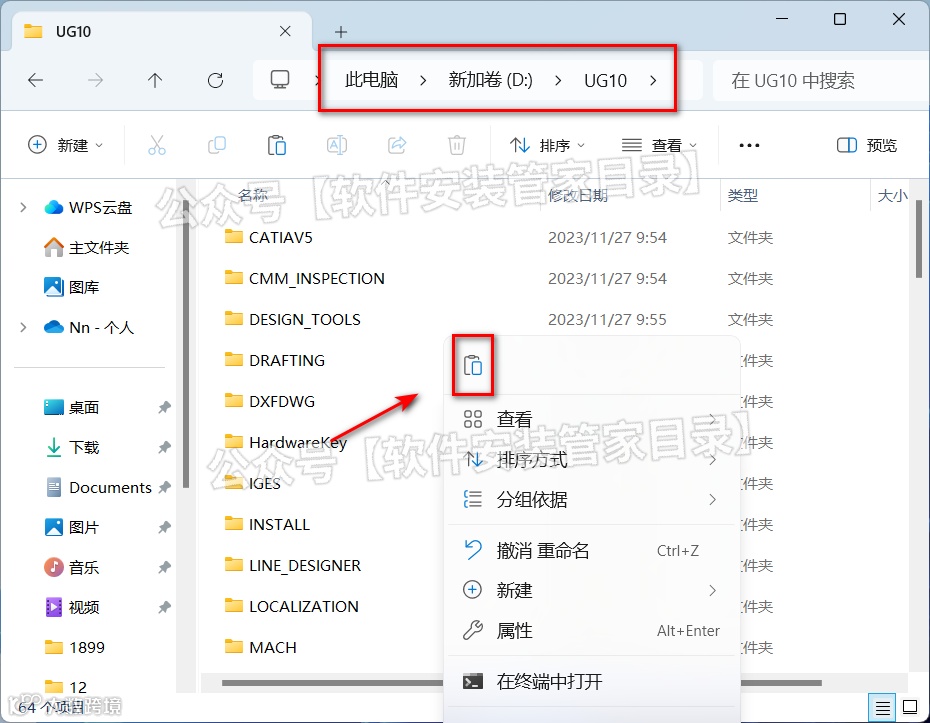
Task: Click 此电脑 in the address bar
Action: [371, 80]
